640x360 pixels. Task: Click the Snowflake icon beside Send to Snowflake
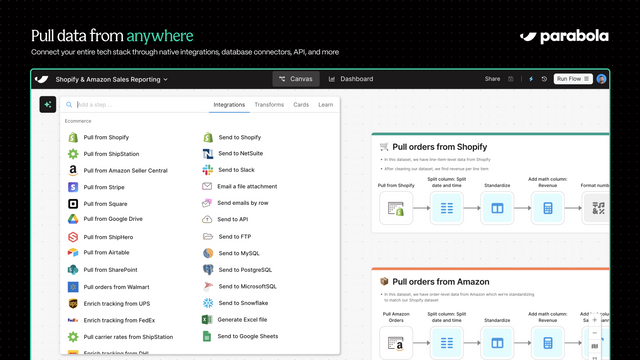tap(208, 303)
